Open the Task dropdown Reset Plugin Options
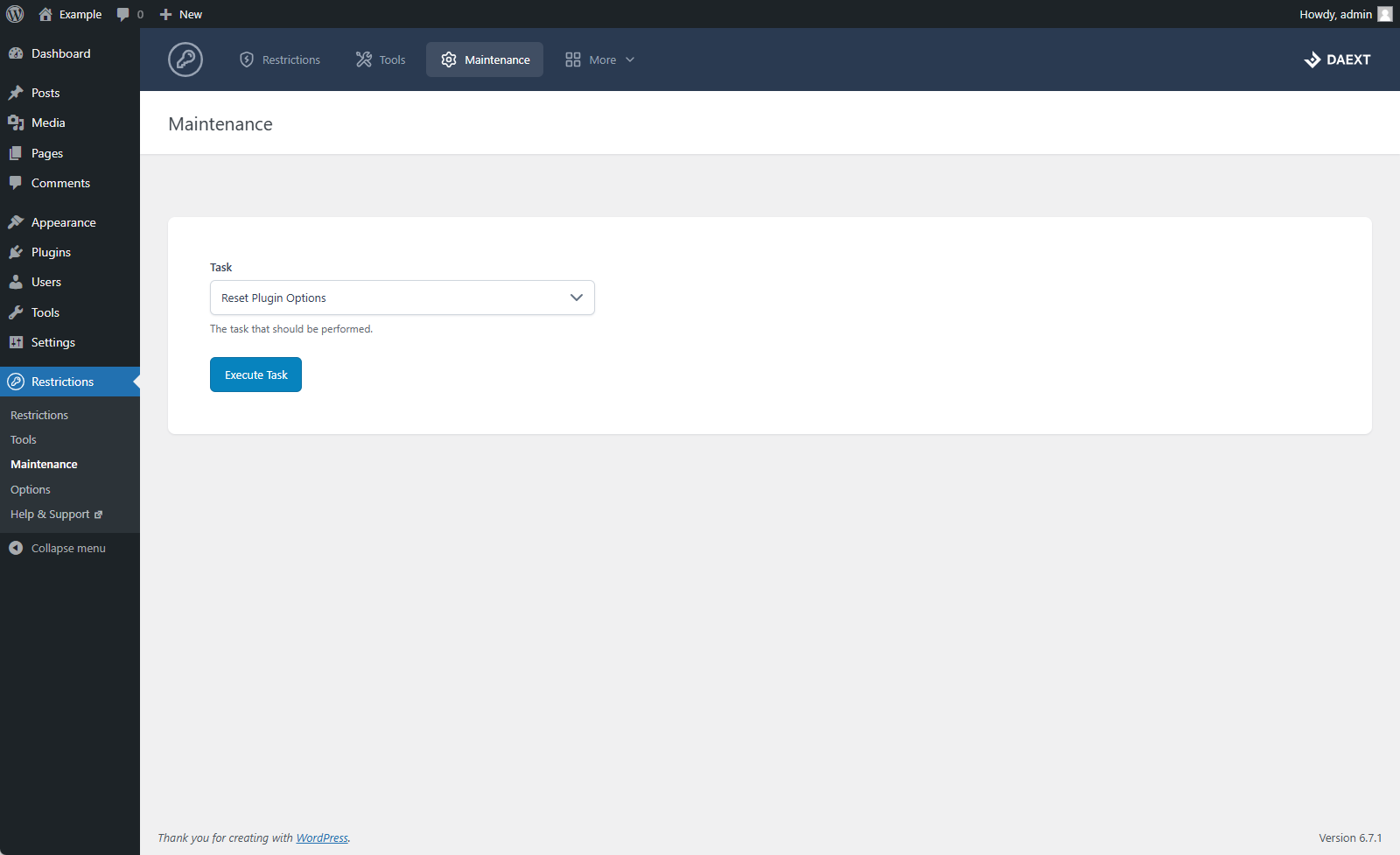1400x855 pixels. coord(402,298)
